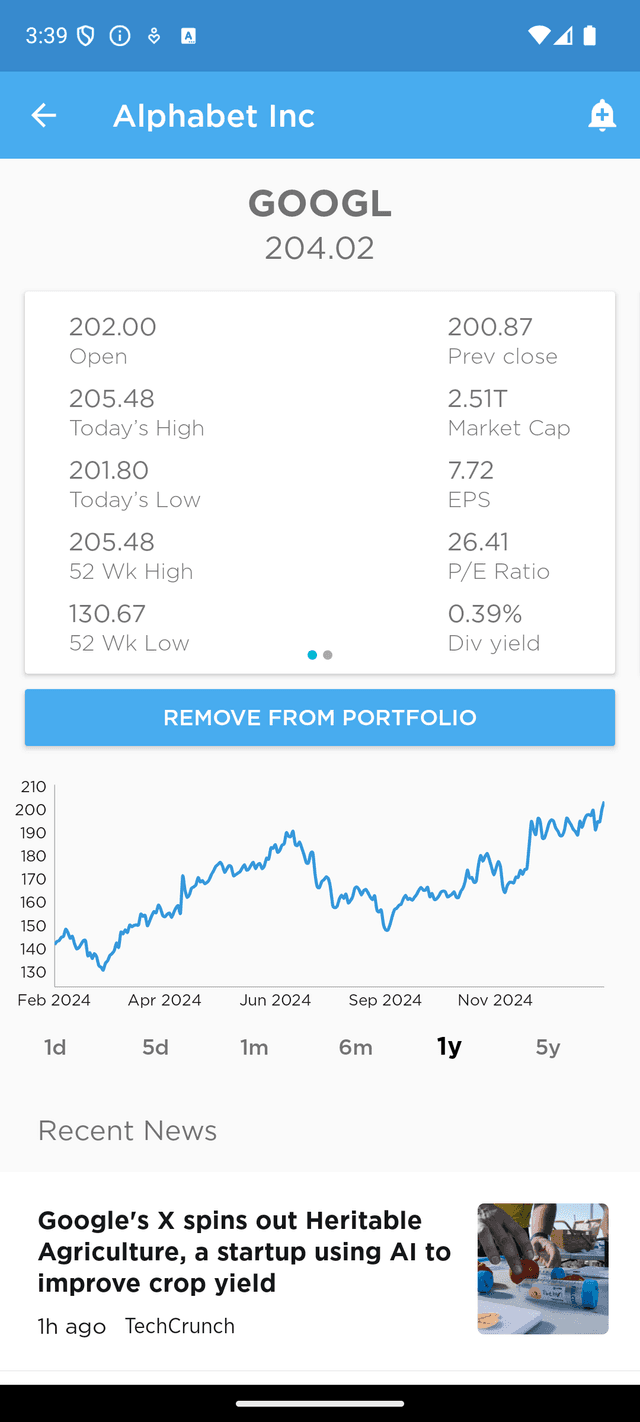Tap REMOVE FROM PORTFOLIO
Image resolution: width=640 pixels, height=1422 pixels.
point(320,717)
